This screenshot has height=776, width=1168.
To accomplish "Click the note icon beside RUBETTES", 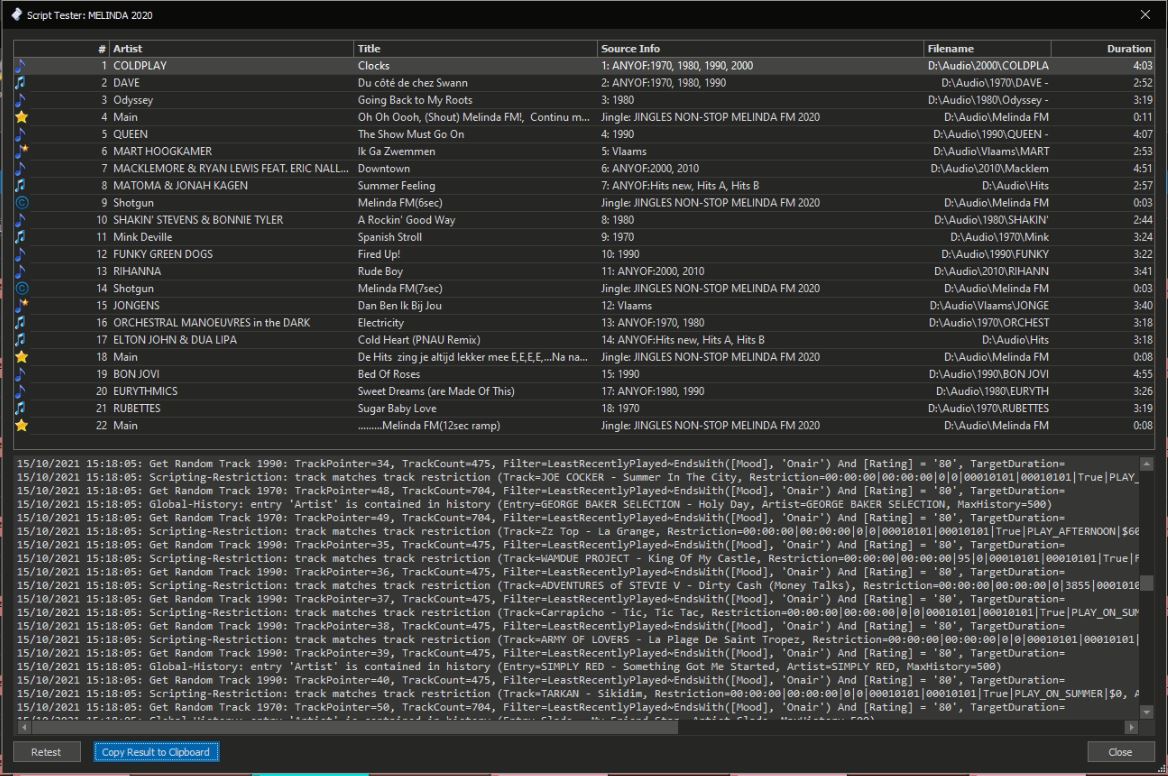I will click(x=21, y=408).
